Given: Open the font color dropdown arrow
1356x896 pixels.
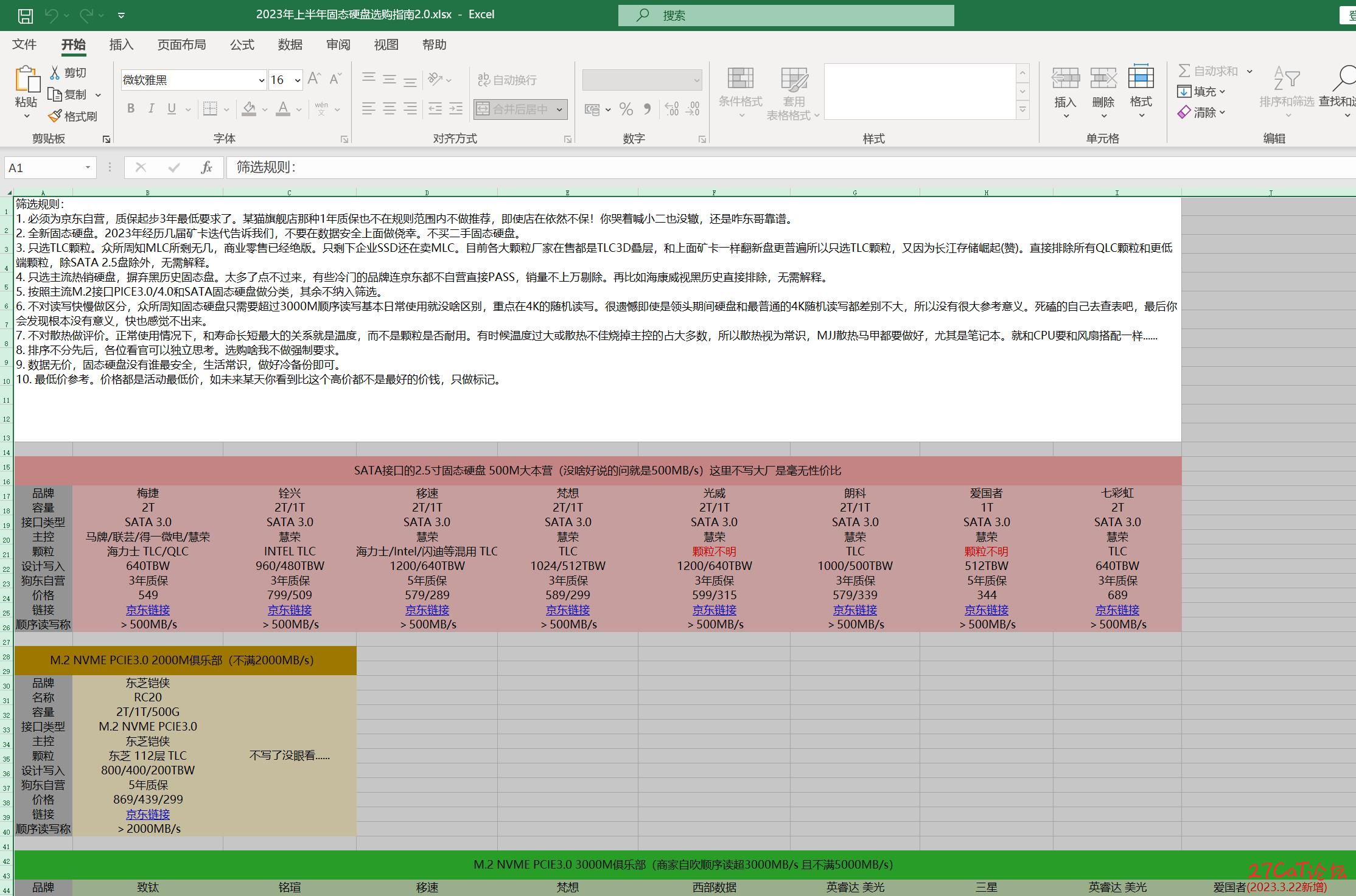Looking at the screenshot, I should coord(299,109).
